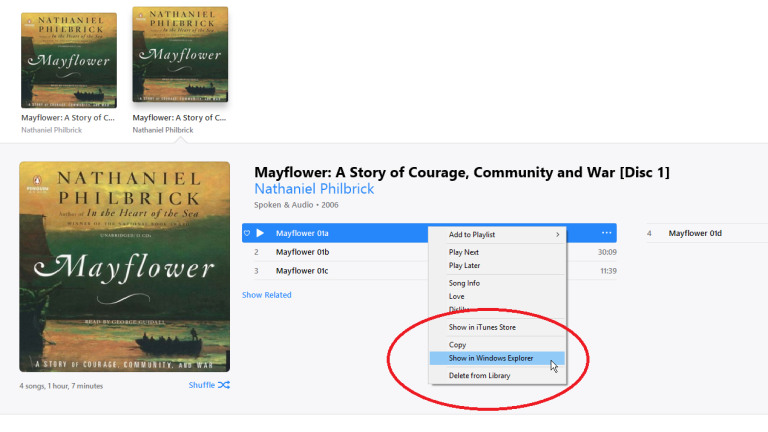The height and width of the screenshot is (432, 768).
Task: Click the Show Related link
Action: point(266,295)
